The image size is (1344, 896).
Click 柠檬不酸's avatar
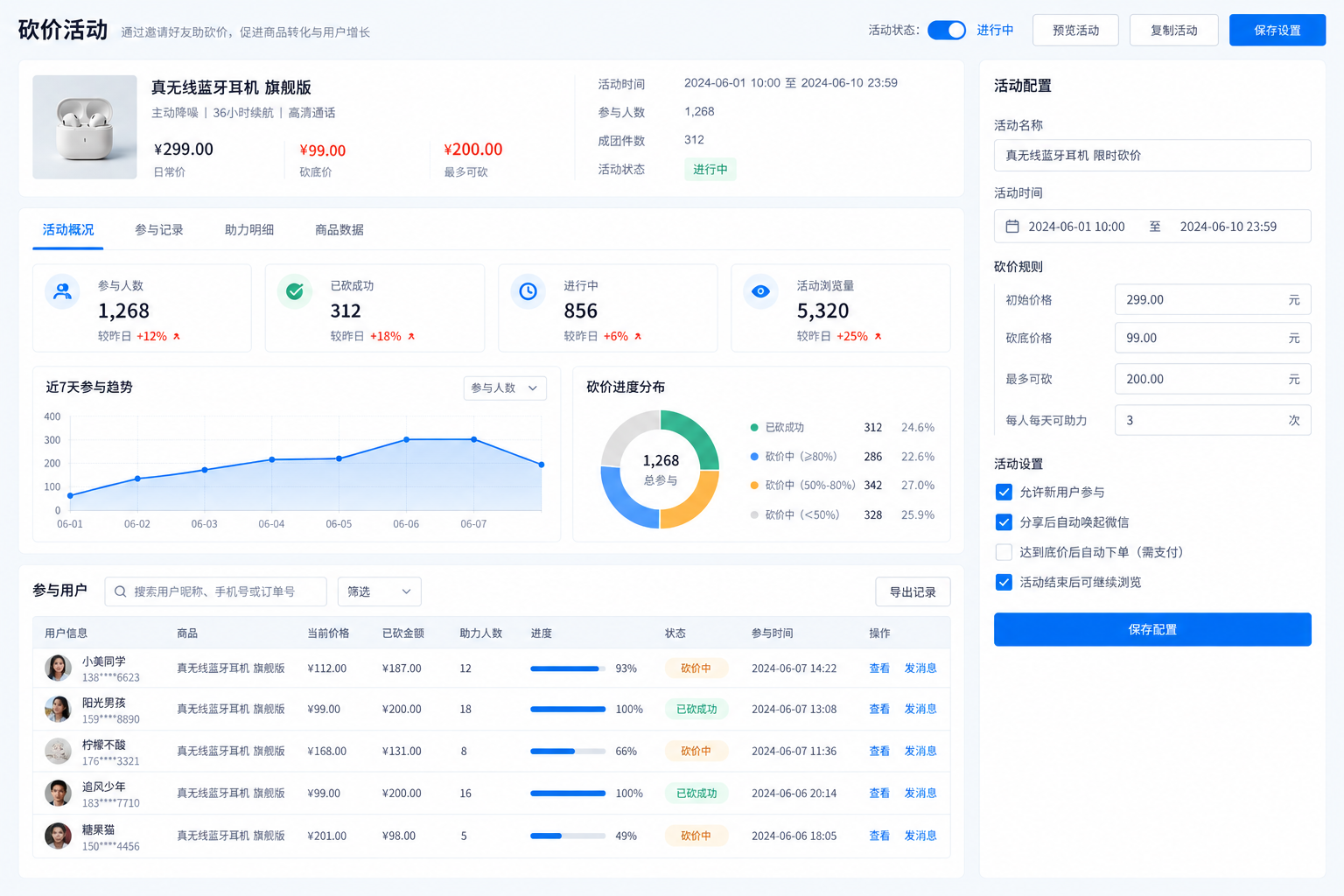58,751
